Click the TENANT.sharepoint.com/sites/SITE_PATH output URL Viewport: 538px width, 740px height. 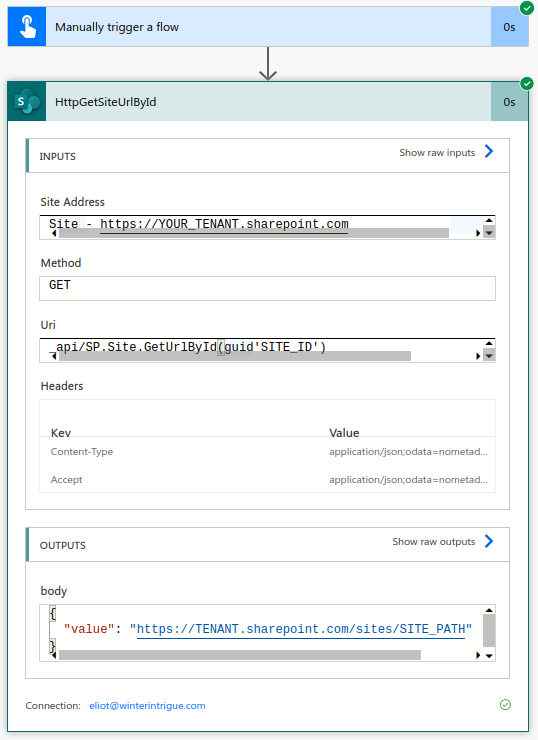[x=301, y=629]
